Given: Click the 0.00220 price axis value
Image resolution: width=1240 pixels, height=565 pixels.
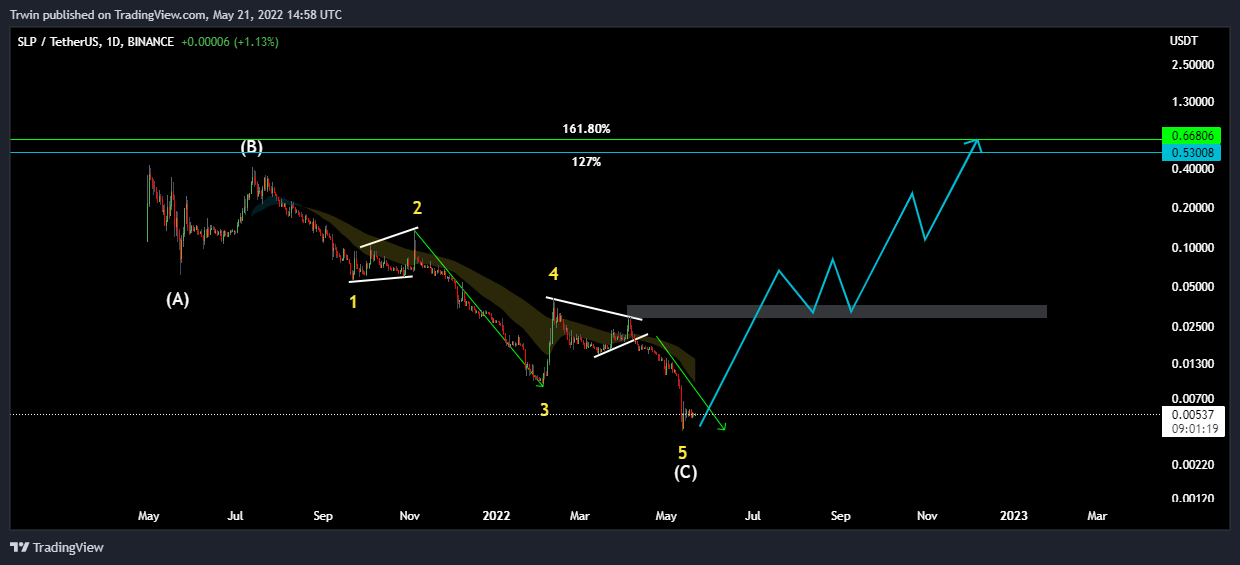Looking at the screenshot, I should click(1192, 465).
